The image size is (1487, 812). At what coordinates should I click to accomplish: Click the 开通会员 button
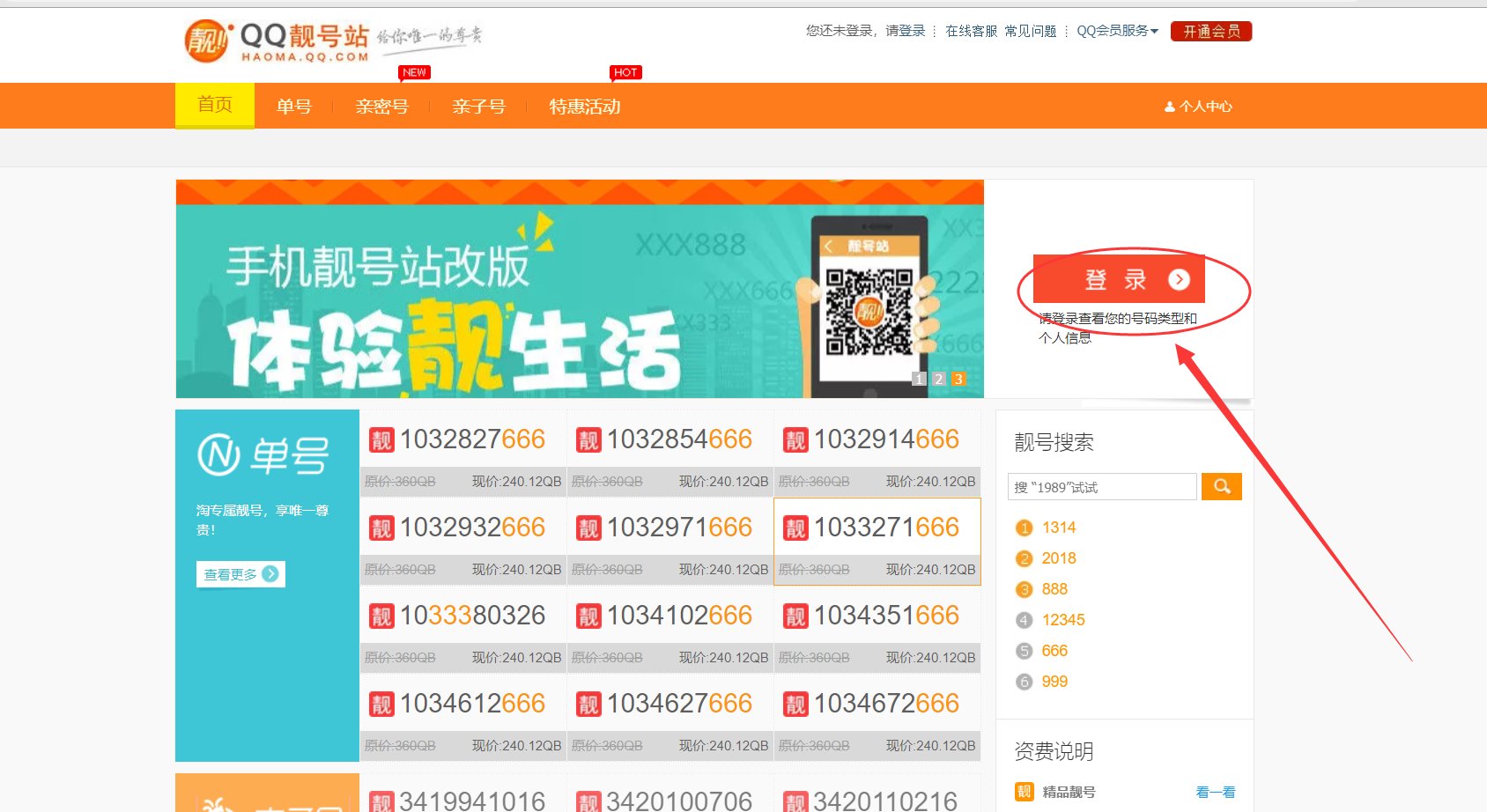click(1211, 30)
